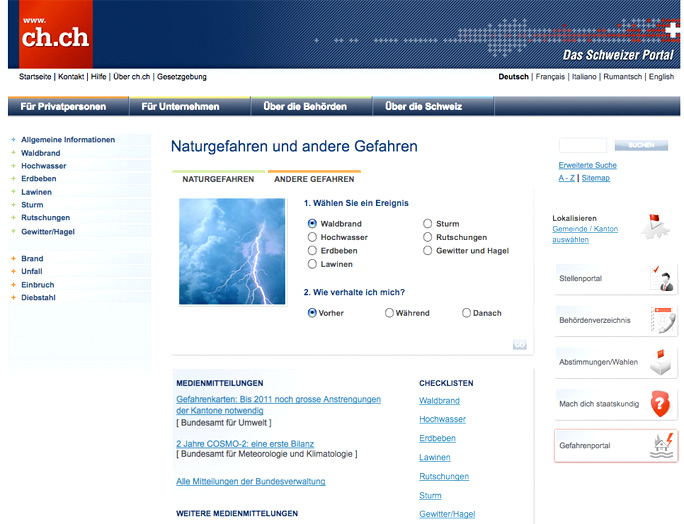Select the Während radio button
This screenshot has width=684, height=524.
coord(390,313)
